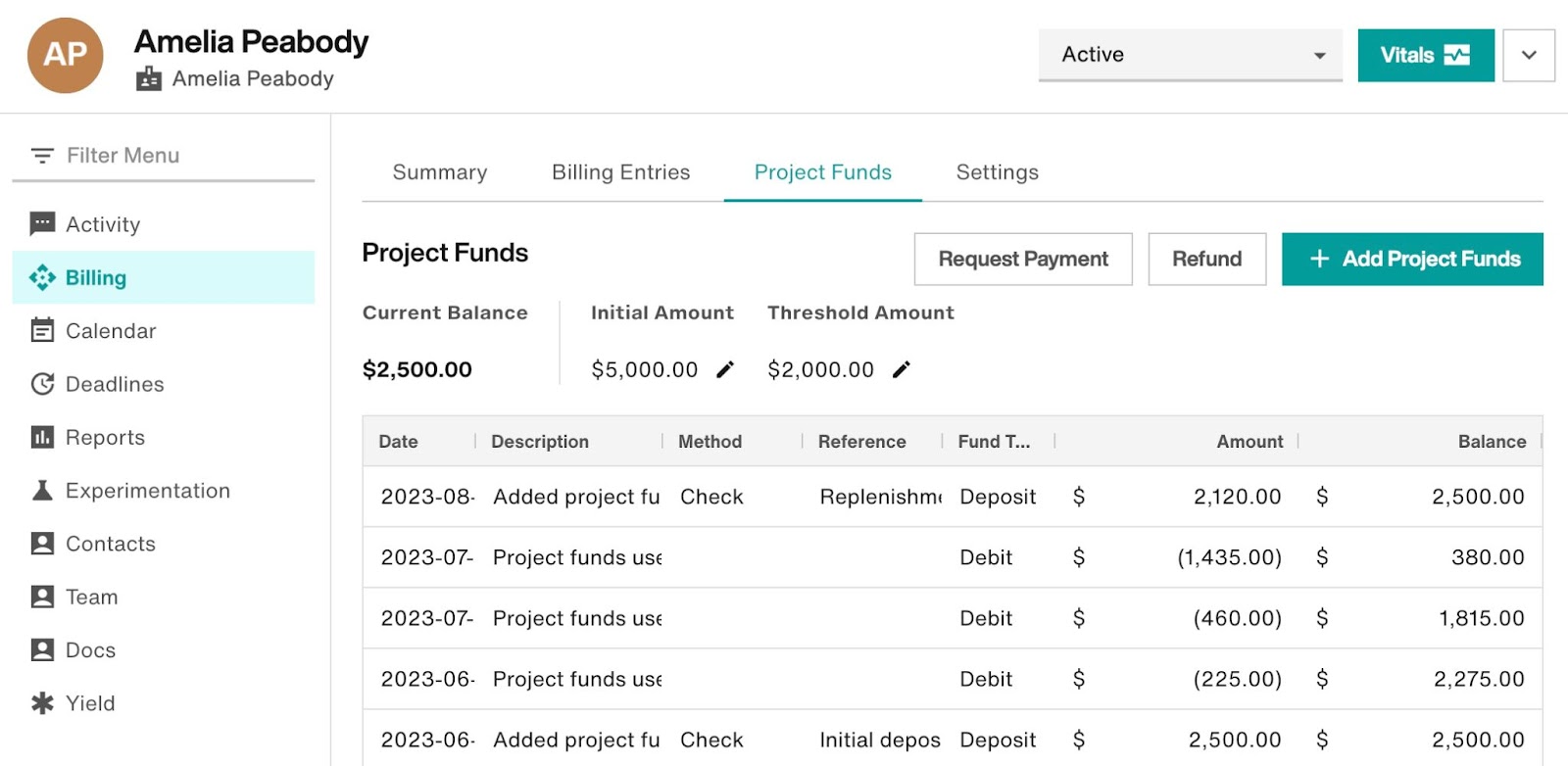Viewport: 1568px width, 766px height.
Task: Click the Amelia Peabody heading
Action: click(252, 42)
